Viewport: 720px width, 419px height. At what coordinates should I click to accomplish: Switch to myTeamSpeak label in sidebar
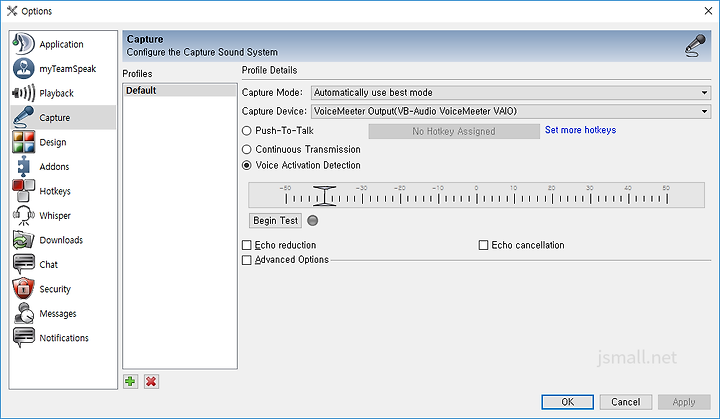68,69
